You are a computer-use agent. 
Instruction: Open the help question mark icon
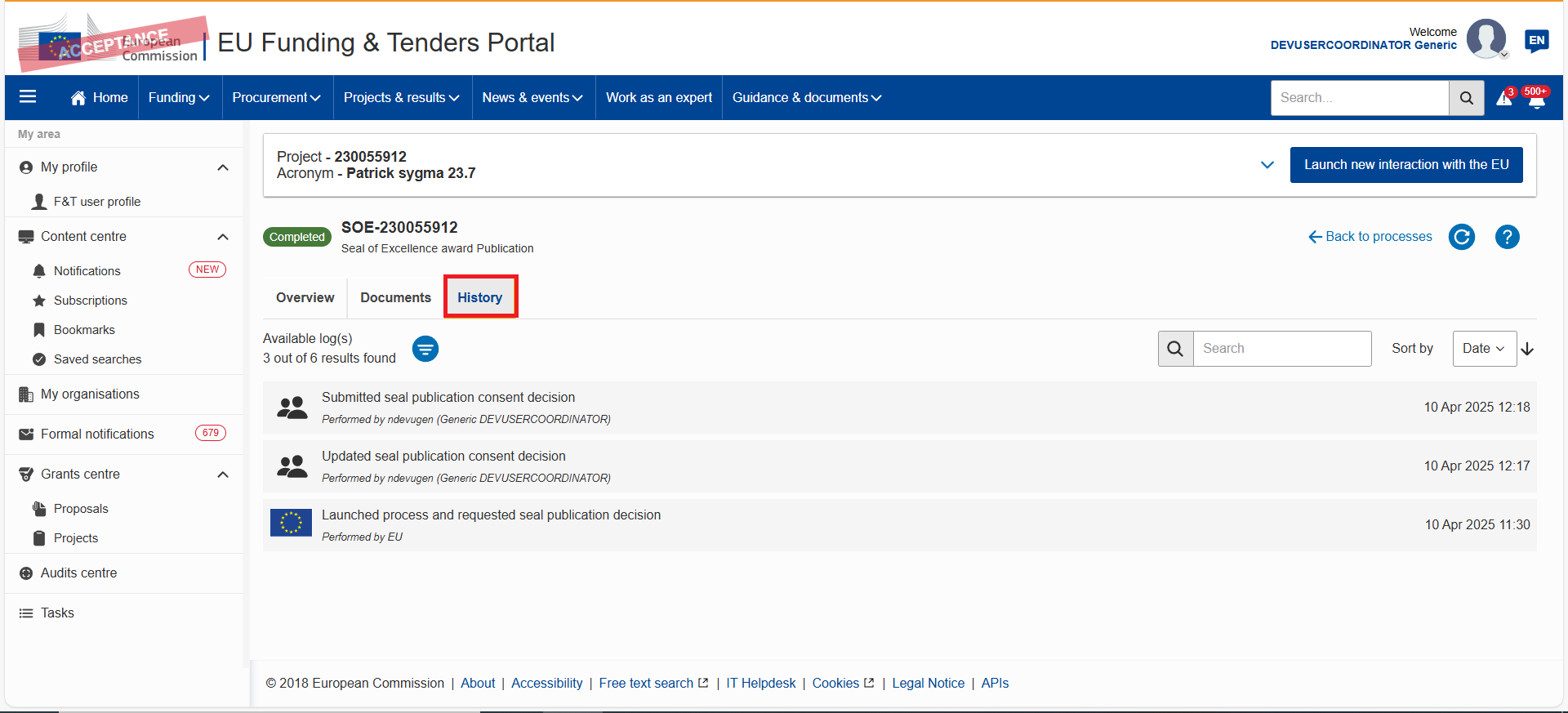pos(1508,237)
